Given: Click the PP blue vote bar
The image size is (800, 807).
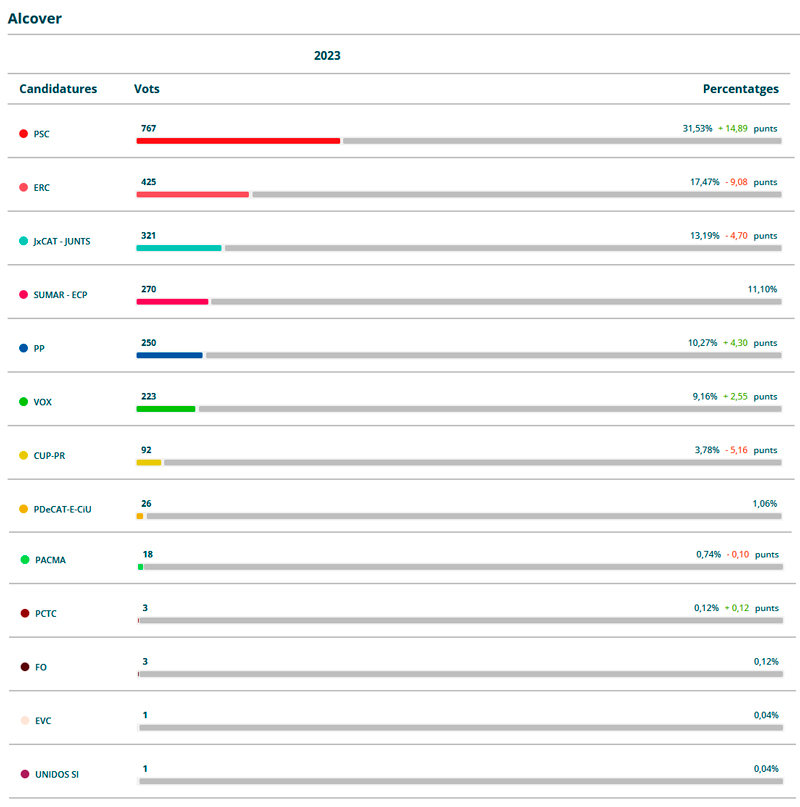Looking at the screenshot, I should [x=169, y=355].
